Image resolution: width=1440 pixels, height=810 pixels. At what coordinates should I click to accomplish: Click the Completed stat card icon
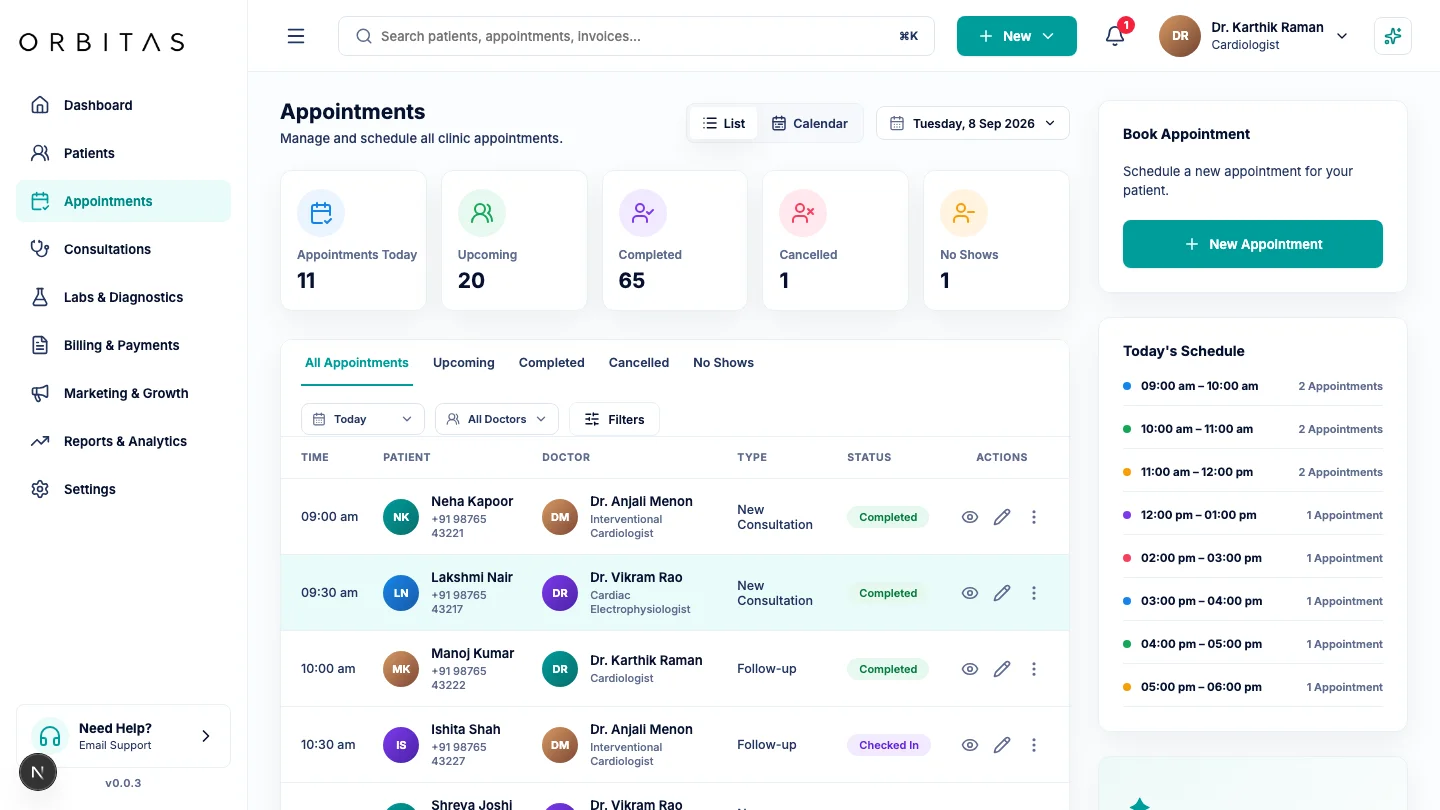[x=643, y=213]
